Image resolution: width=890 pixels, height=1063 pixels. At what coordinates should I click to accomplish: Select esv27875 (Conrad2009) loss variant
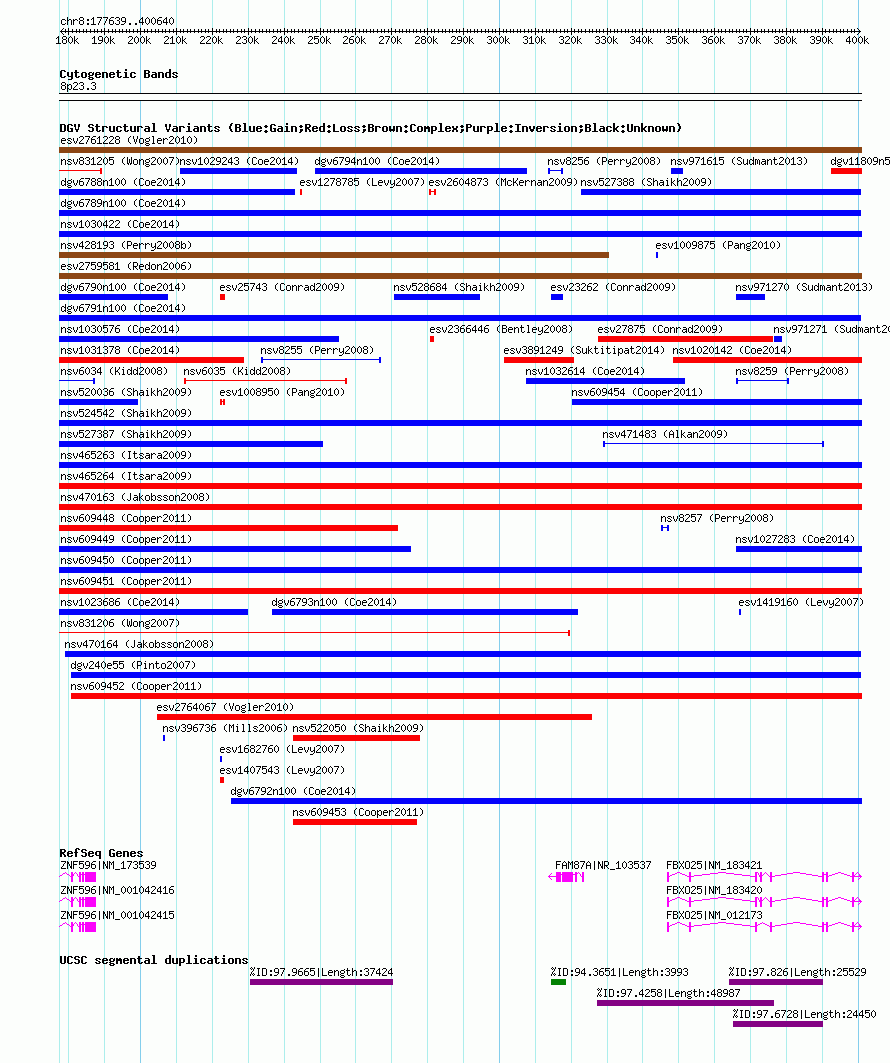click(x=685, y=339)
